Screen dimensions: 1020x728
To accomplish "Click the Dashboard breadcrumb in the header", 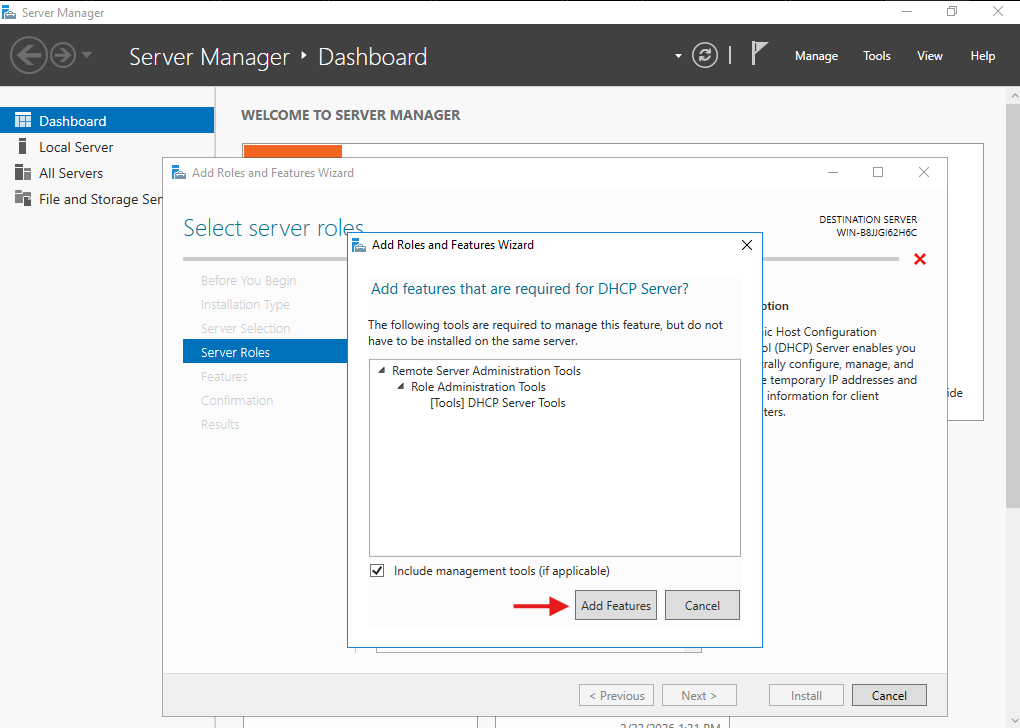I will [373, 57].
